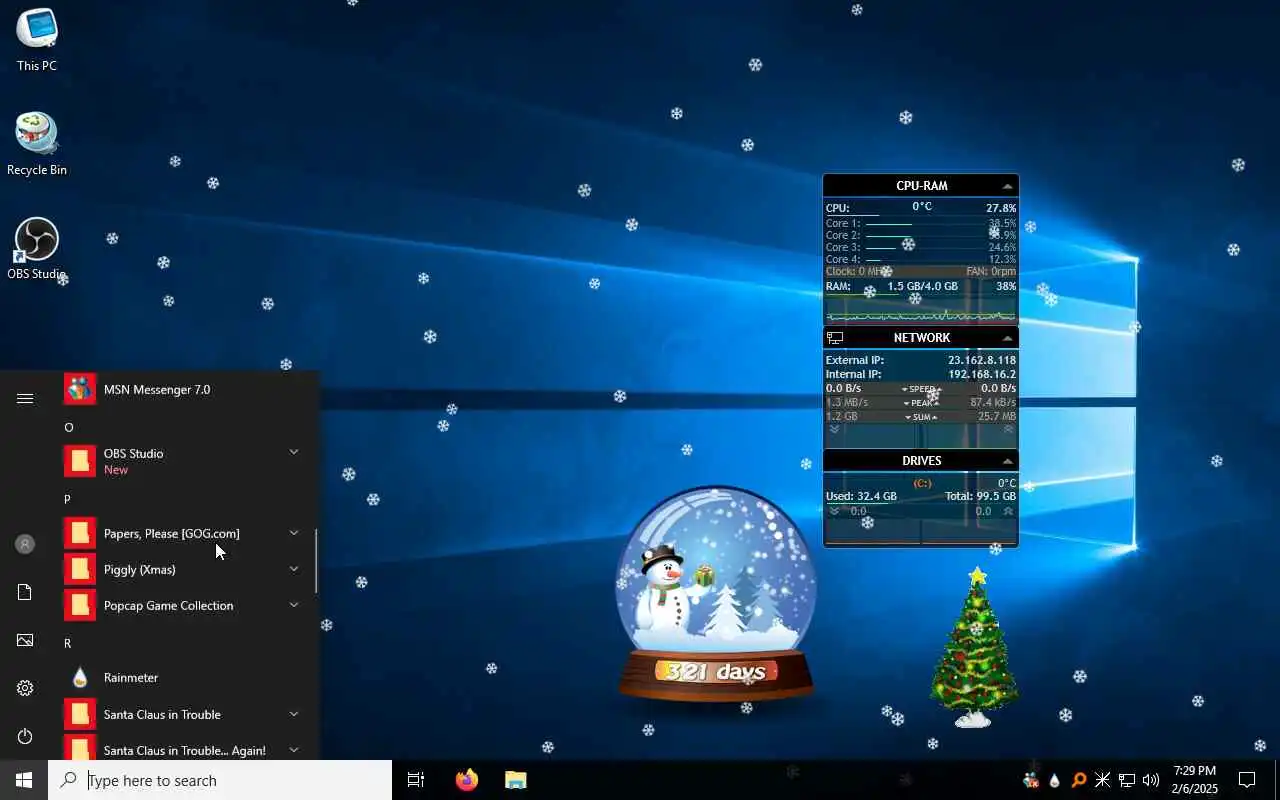Select the OBS Studio desktop shortcut

click(x=37, y=249)
